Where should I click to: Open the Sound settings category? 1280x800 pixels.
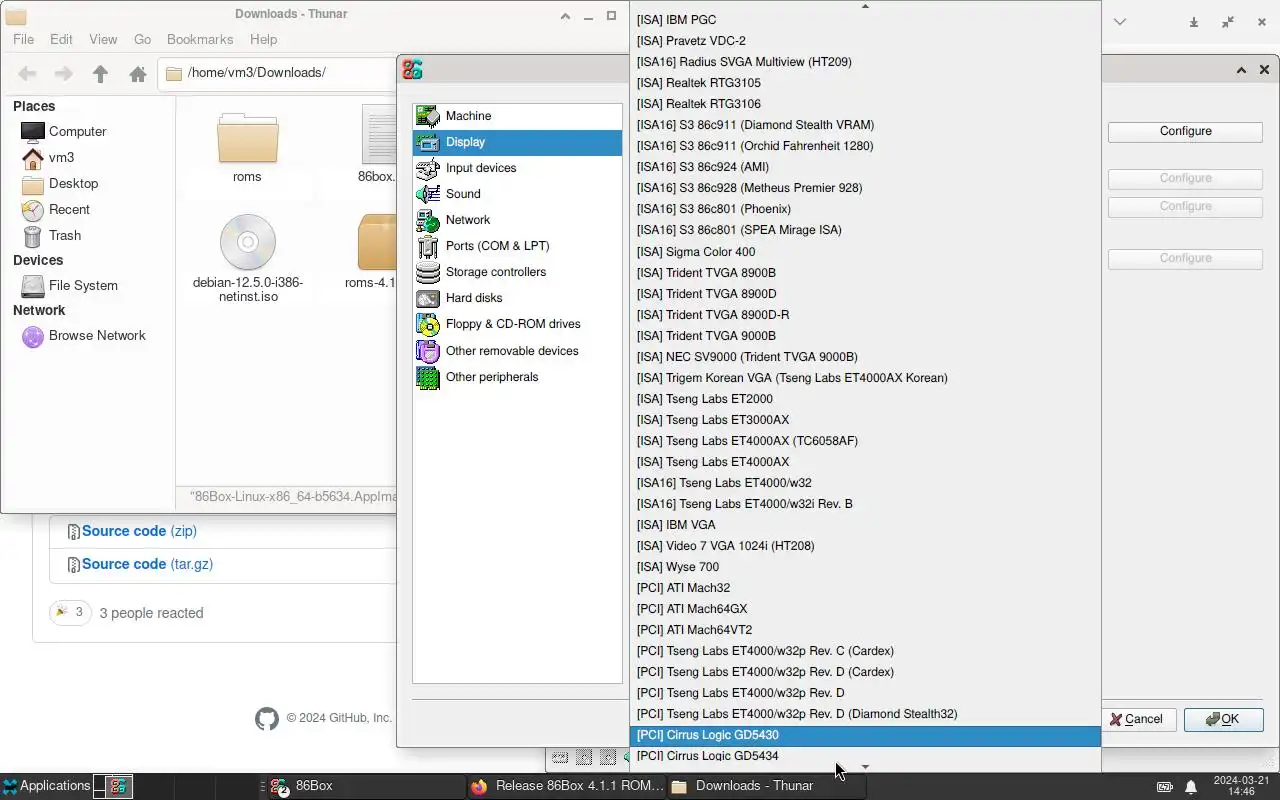(517, 194)
